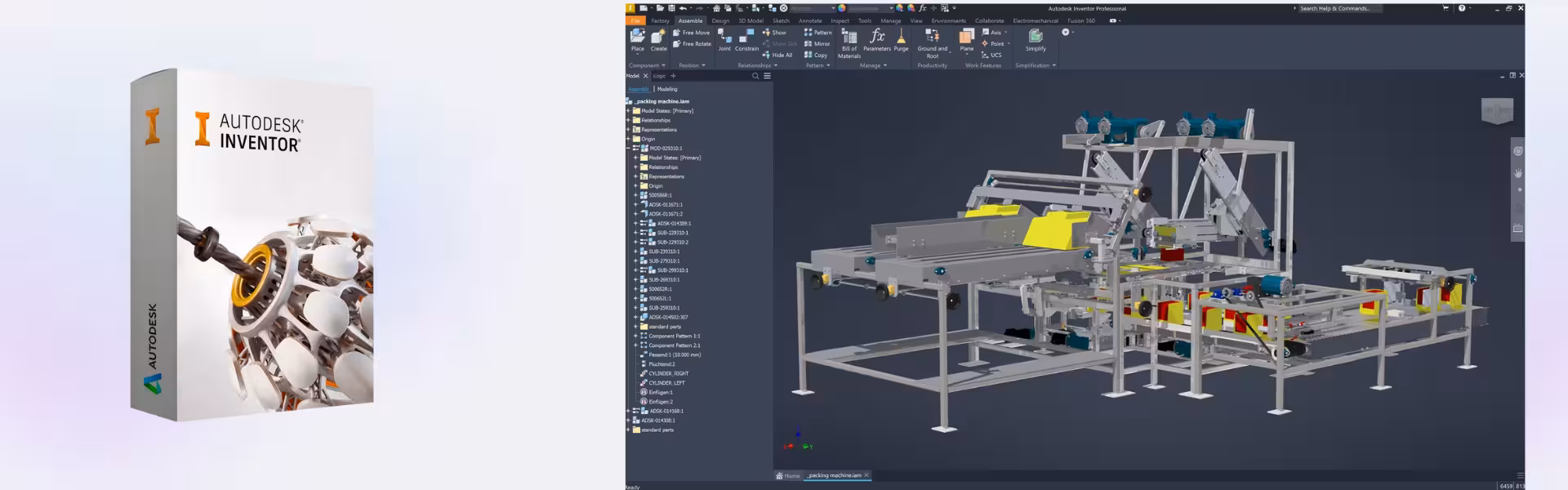The image size is (1568, 490).
Task: Click the Mirror component tool
Action: click(x=817, y=44)
